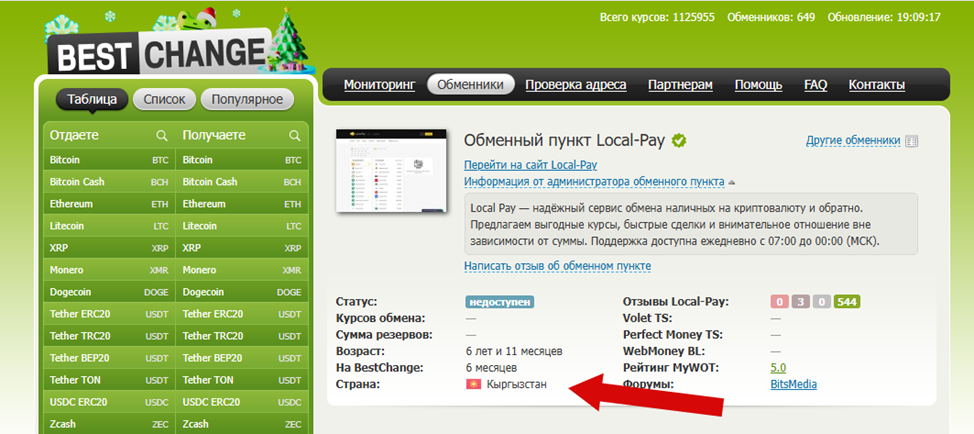Select USDC ERC20 in the Получаете column
This screenshot has width=974, height=434.
242,402
